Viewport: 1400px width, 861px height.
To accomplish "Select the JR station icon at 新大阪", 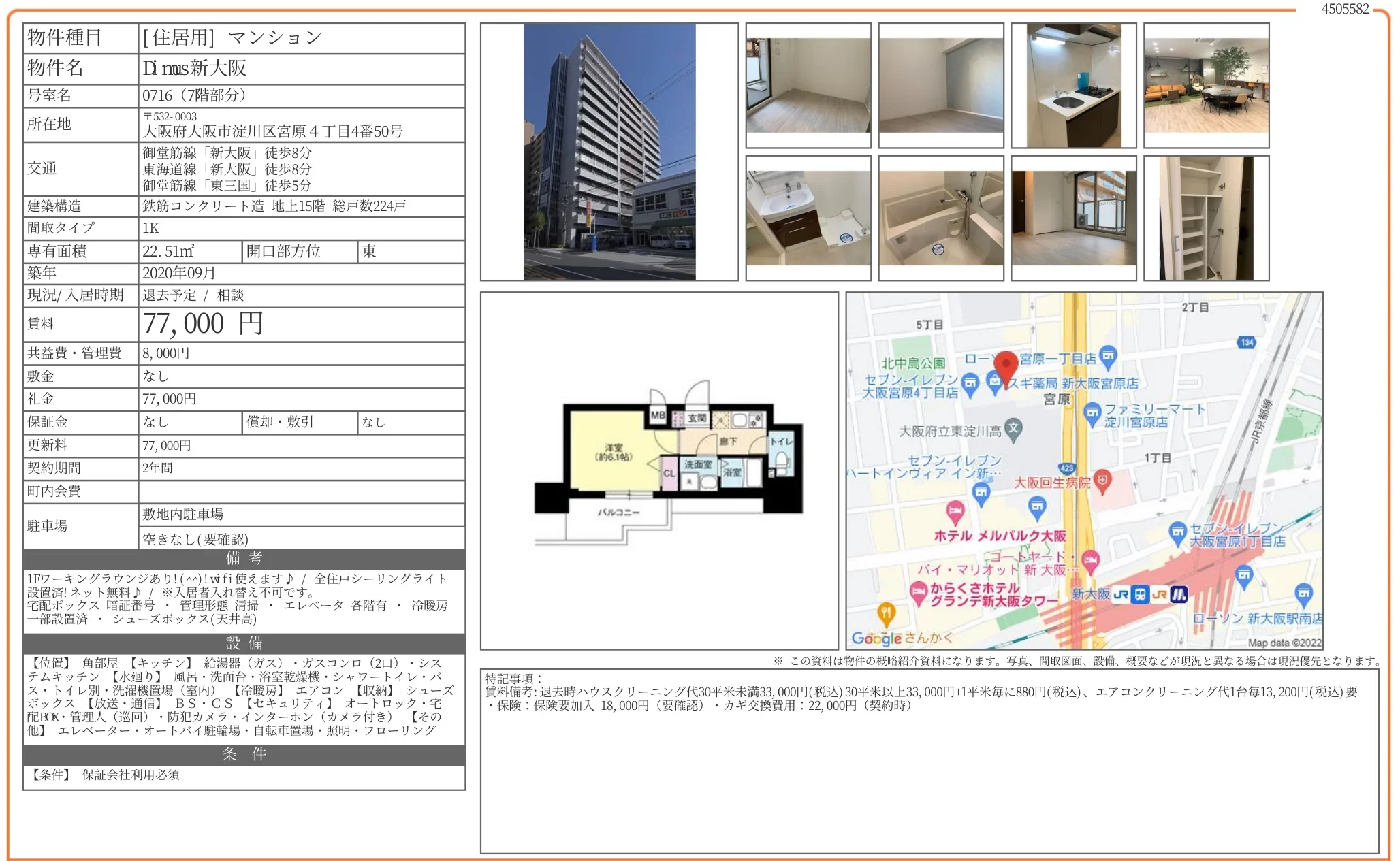I will click(1120, 595).
